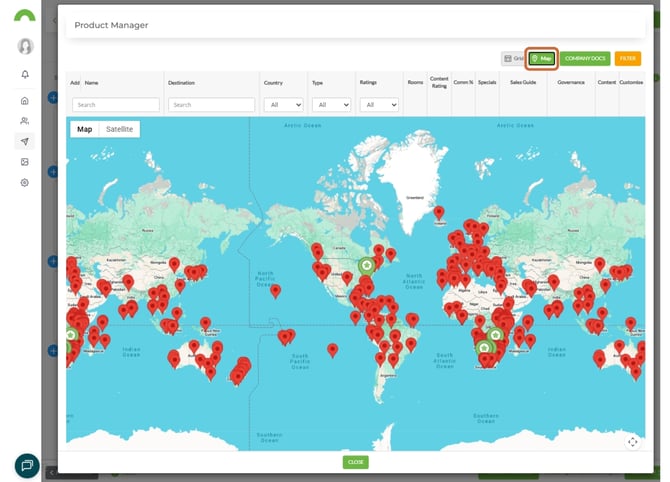The width and height of the screenshot is (670, 482).
Task: Focus the Destination search field
Action: tap(212, 105)
